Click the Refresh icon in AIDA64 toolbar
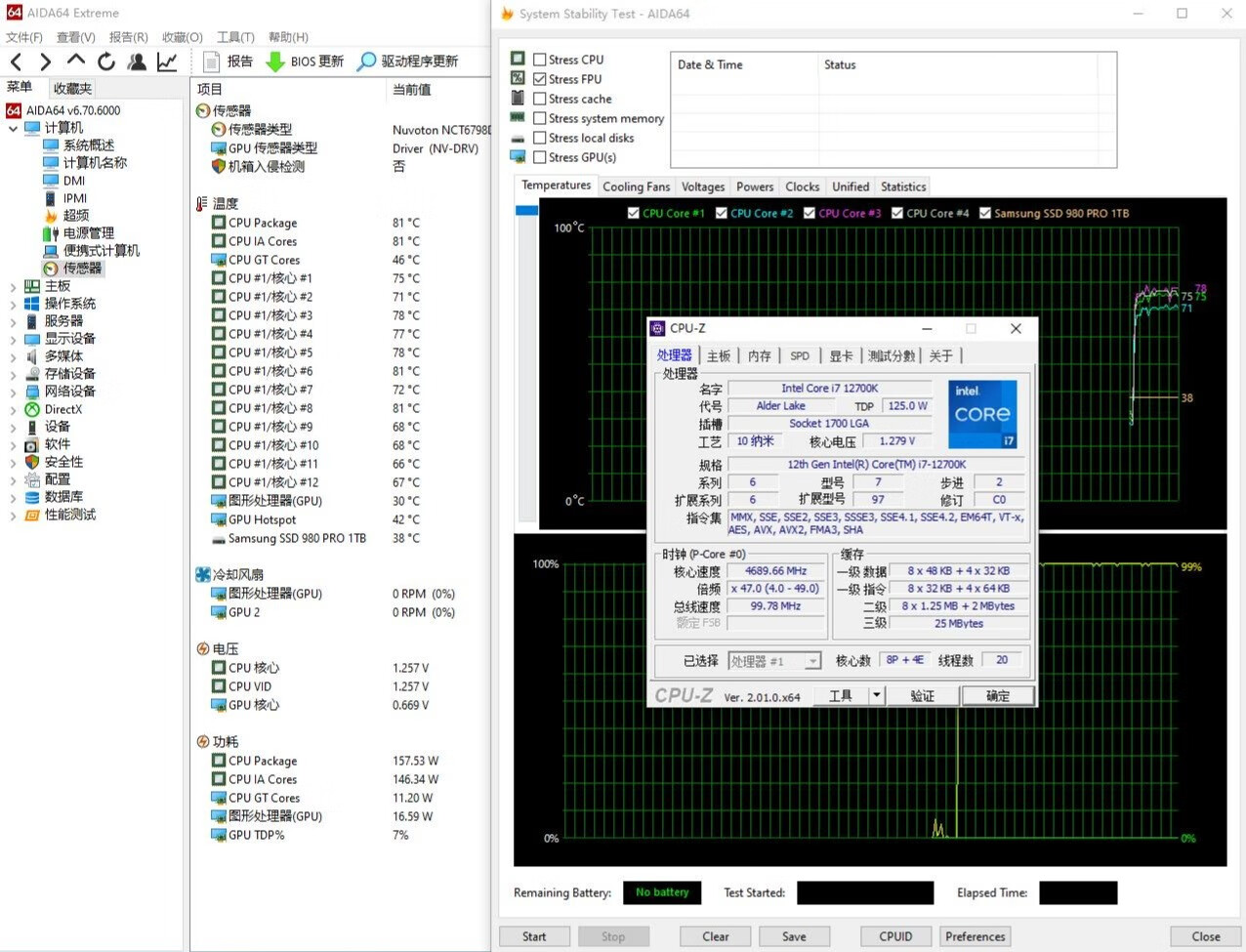 coord(106,62)
